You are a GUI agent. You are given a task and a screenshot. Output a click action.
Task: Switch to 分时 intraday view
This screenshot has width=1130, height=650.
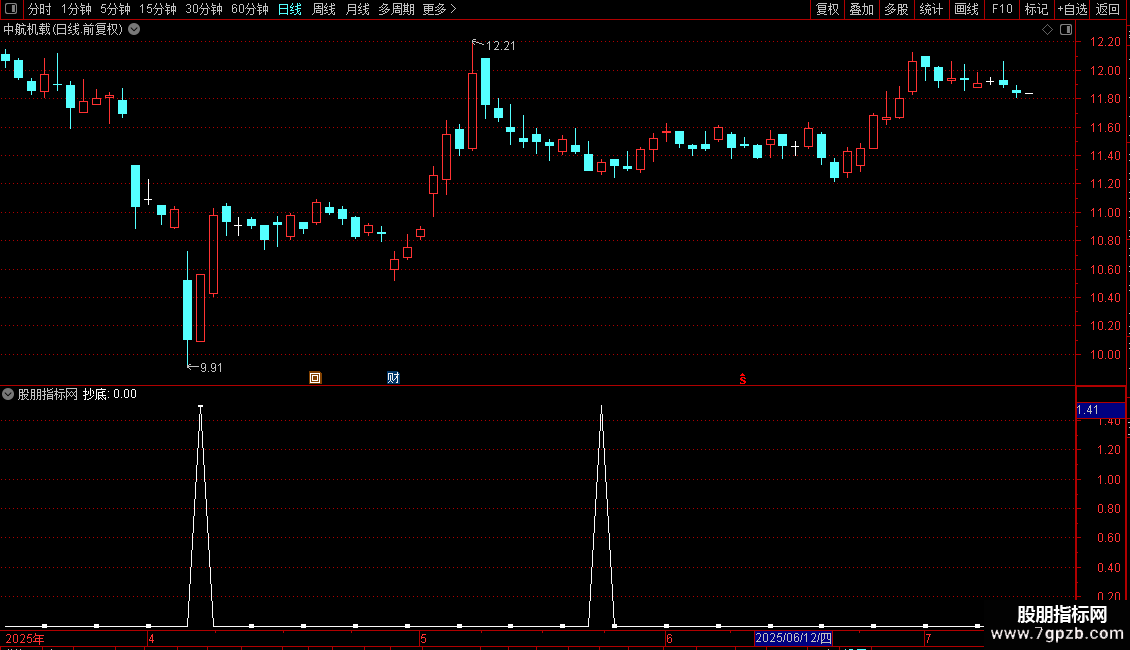pos(39,9)
